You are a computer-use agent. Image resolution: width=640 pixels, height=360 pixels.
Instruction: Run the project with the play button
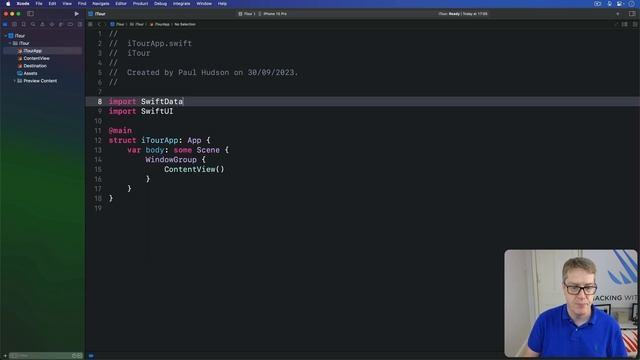[x=76, y=14]
